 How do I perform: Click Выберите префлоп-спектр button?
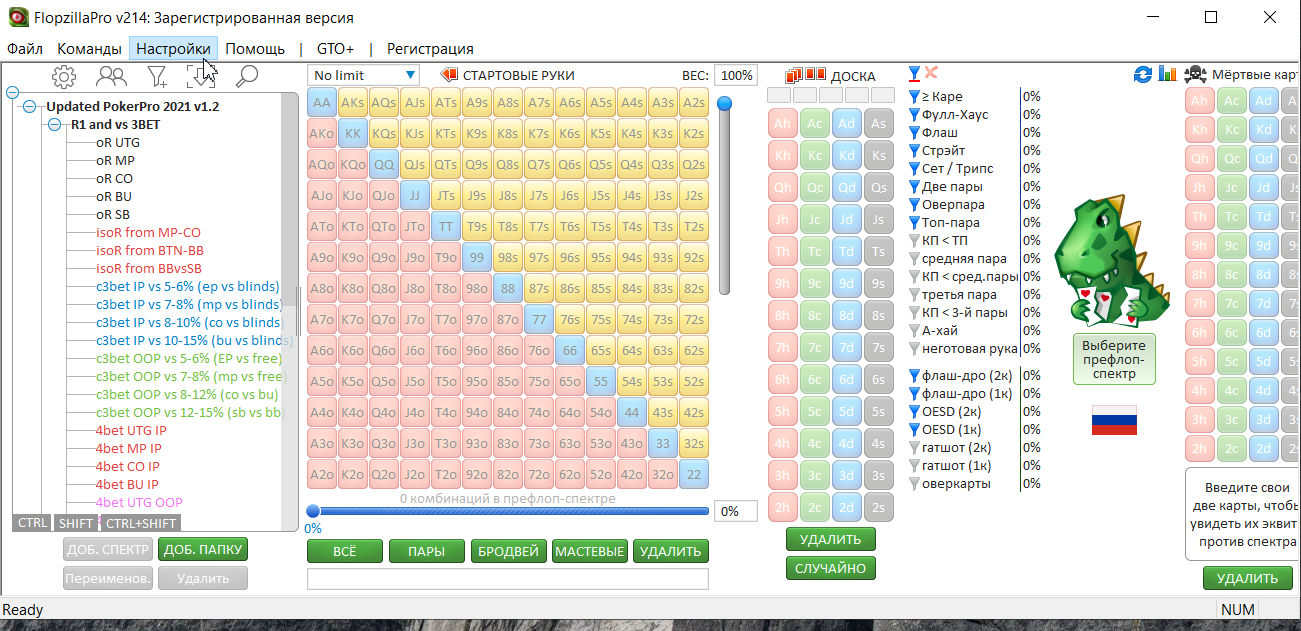click(1113, 359)
